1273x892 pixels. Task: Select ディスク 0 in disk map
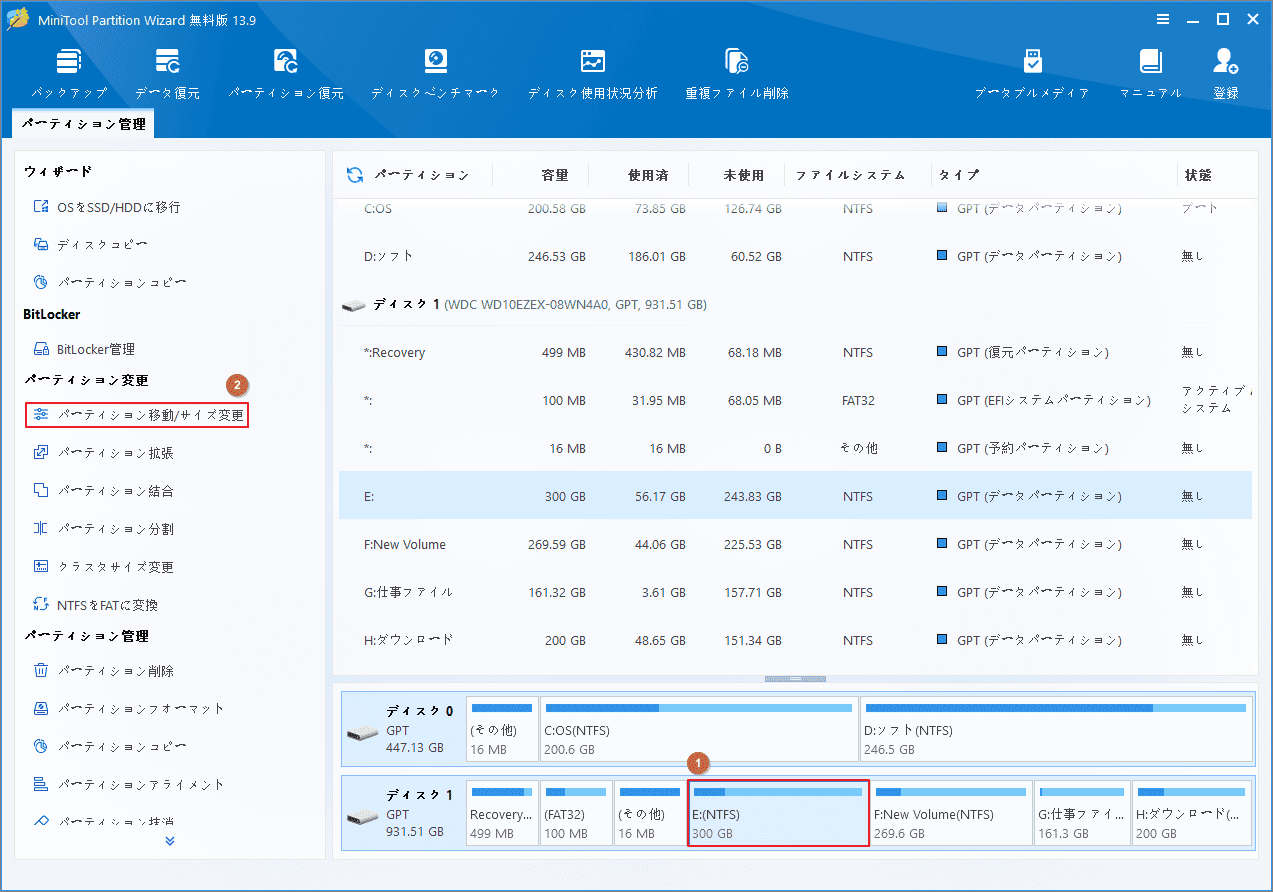(x=404, y=730)
